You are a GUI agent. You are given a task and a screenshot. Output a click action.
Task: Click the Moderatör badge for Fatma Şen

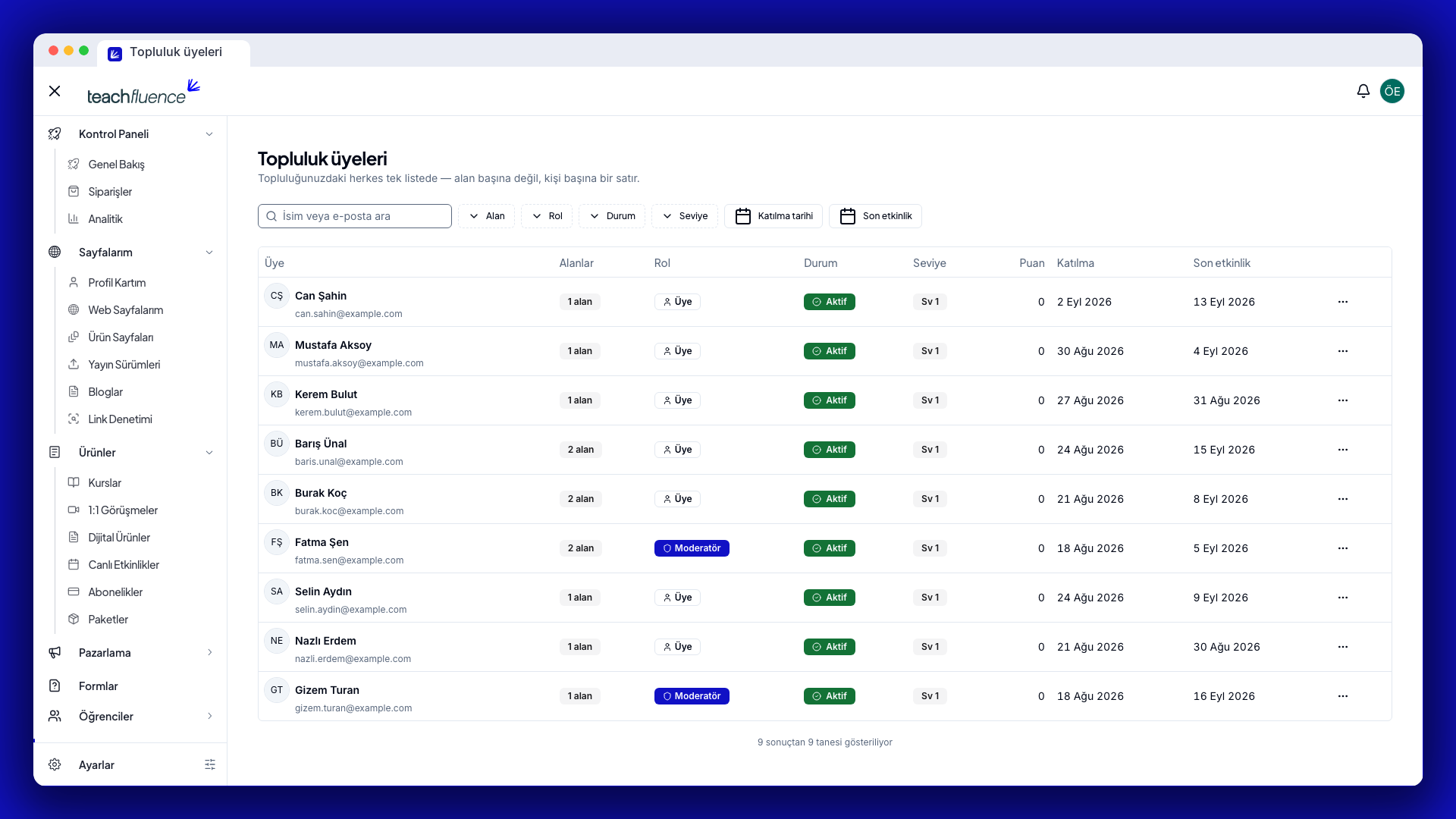692,548
